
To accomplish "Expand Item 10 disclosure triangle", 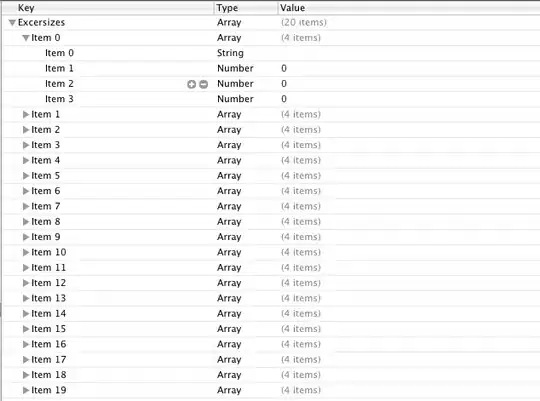I will [x=25, y=252].
